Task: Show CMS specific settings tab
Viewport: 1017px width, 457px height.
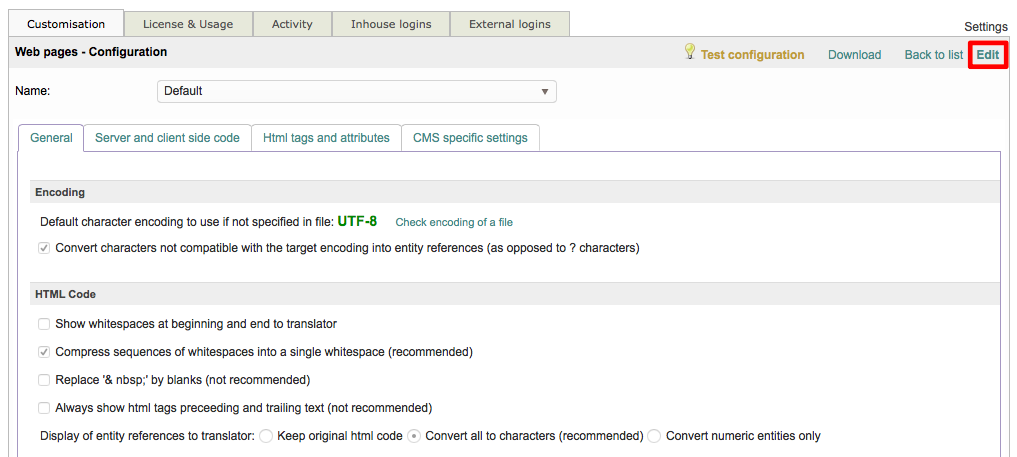Action: pyautogui.click(x=470, y=138)
